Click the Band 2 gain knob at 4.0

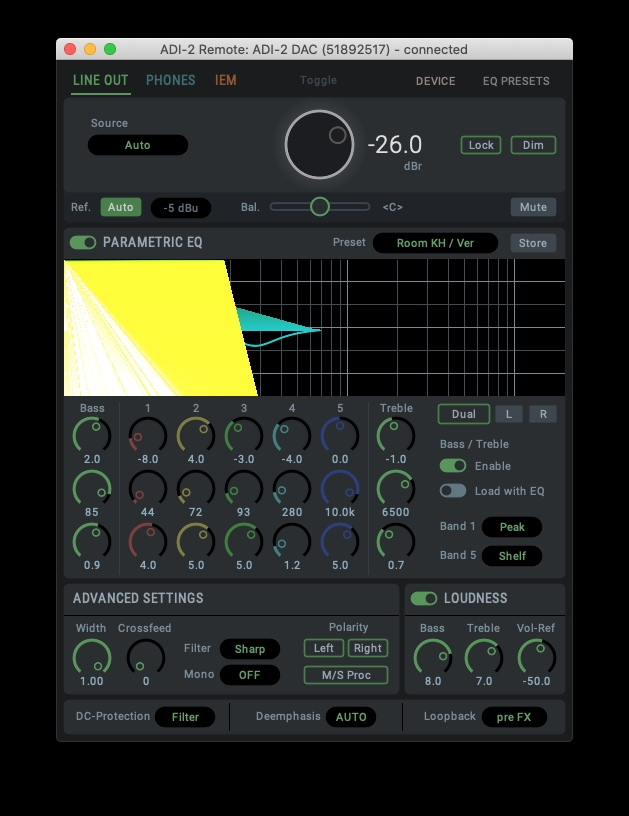click(196, 435)
